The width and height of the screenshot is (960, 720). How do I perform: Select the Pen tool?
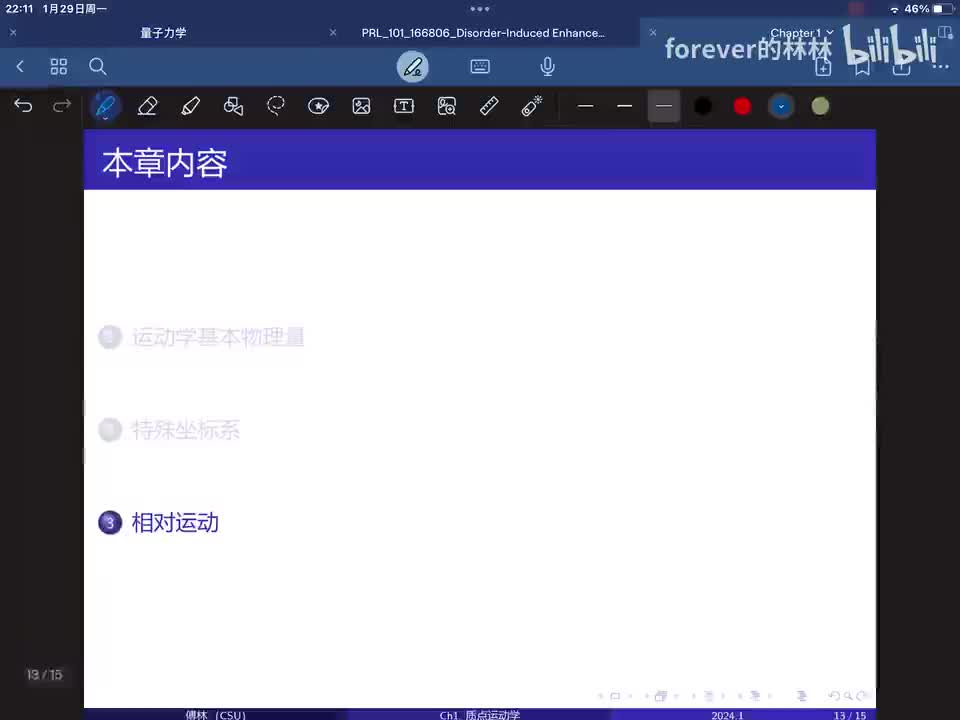(105, 107)
